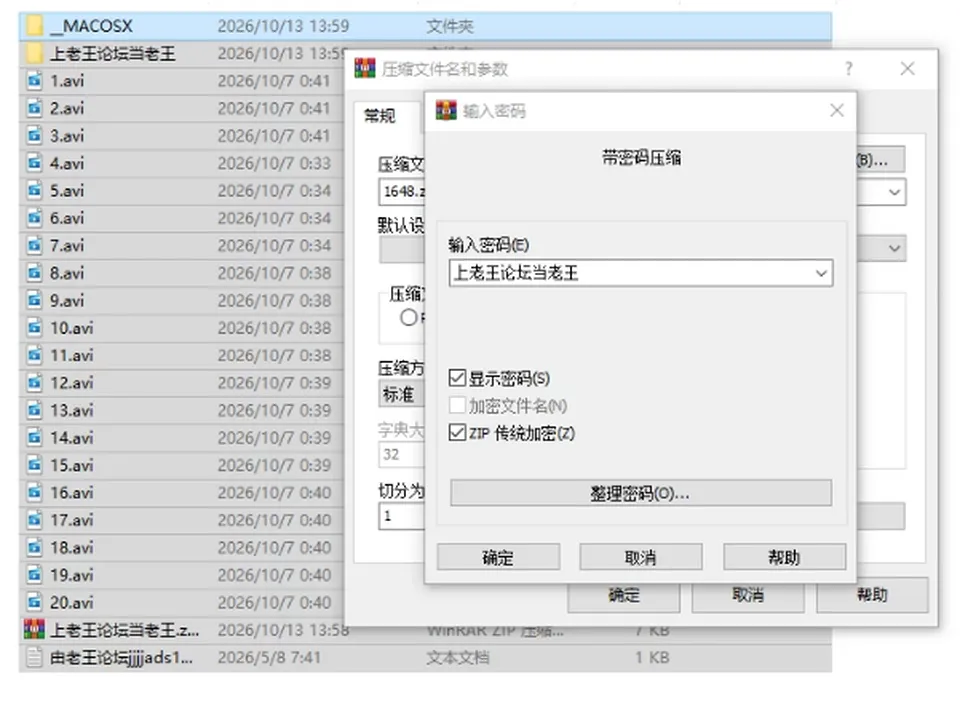Select the _MACOSX folder icon

(34, 26)
